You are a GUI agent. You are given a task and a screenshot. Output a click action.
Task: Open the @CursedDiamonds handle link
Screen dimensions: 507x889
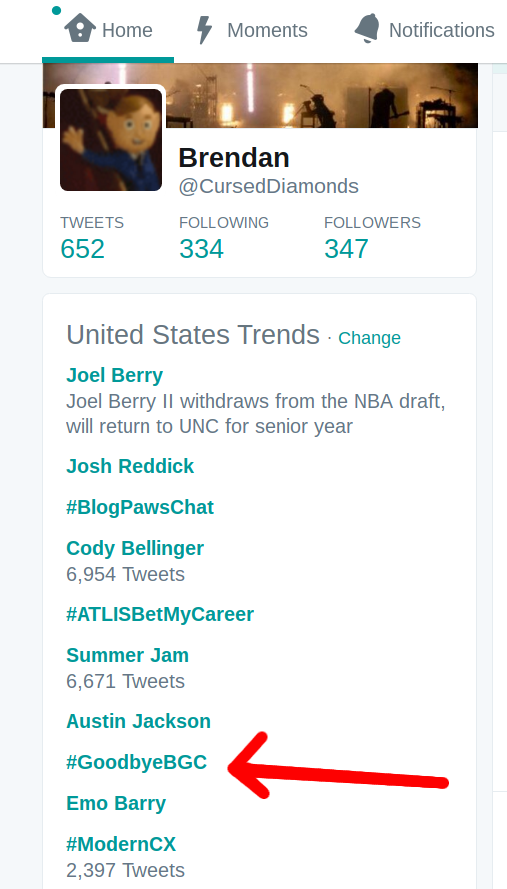pos(268,187)
